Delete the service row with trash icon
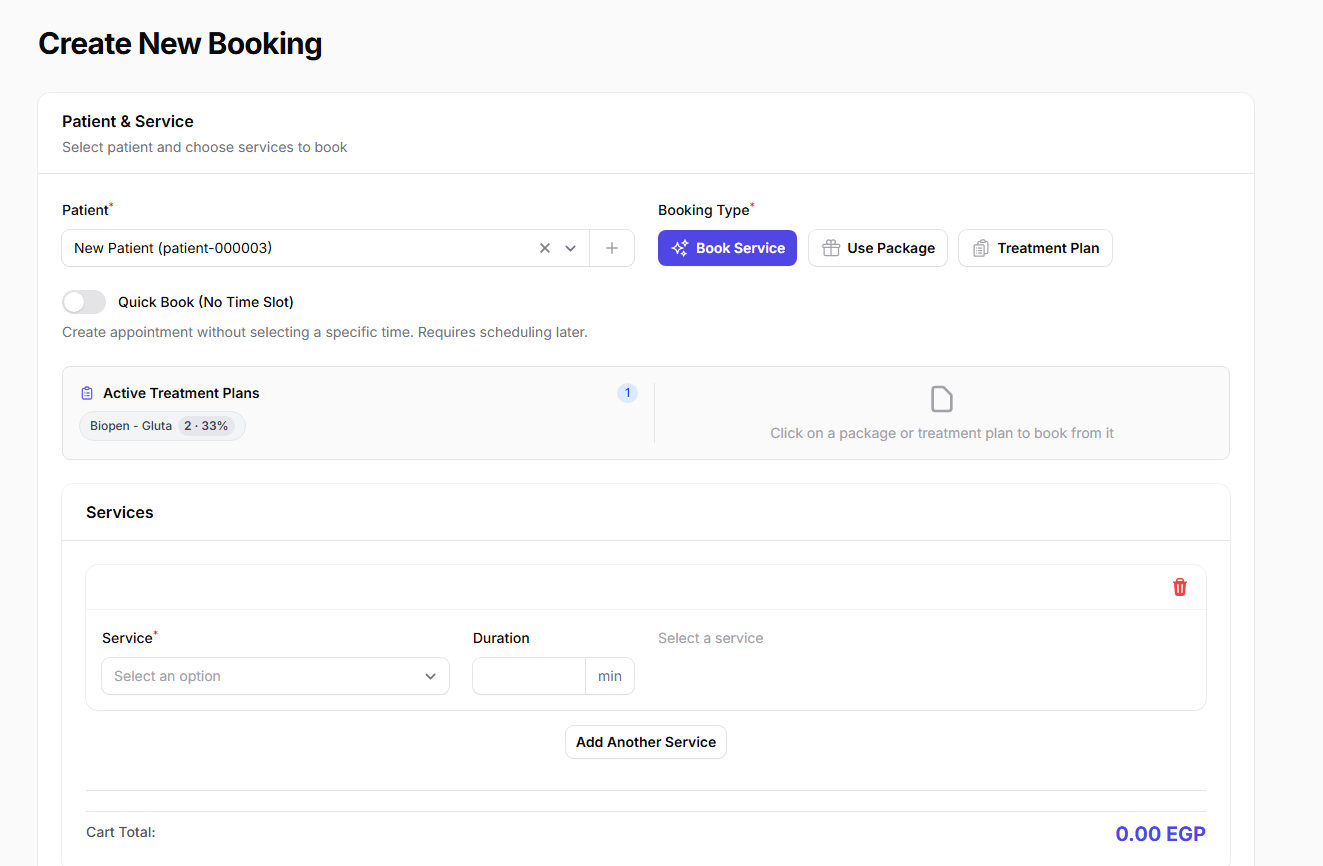This screenshot has width=1323, height=866. (1180, 587)
